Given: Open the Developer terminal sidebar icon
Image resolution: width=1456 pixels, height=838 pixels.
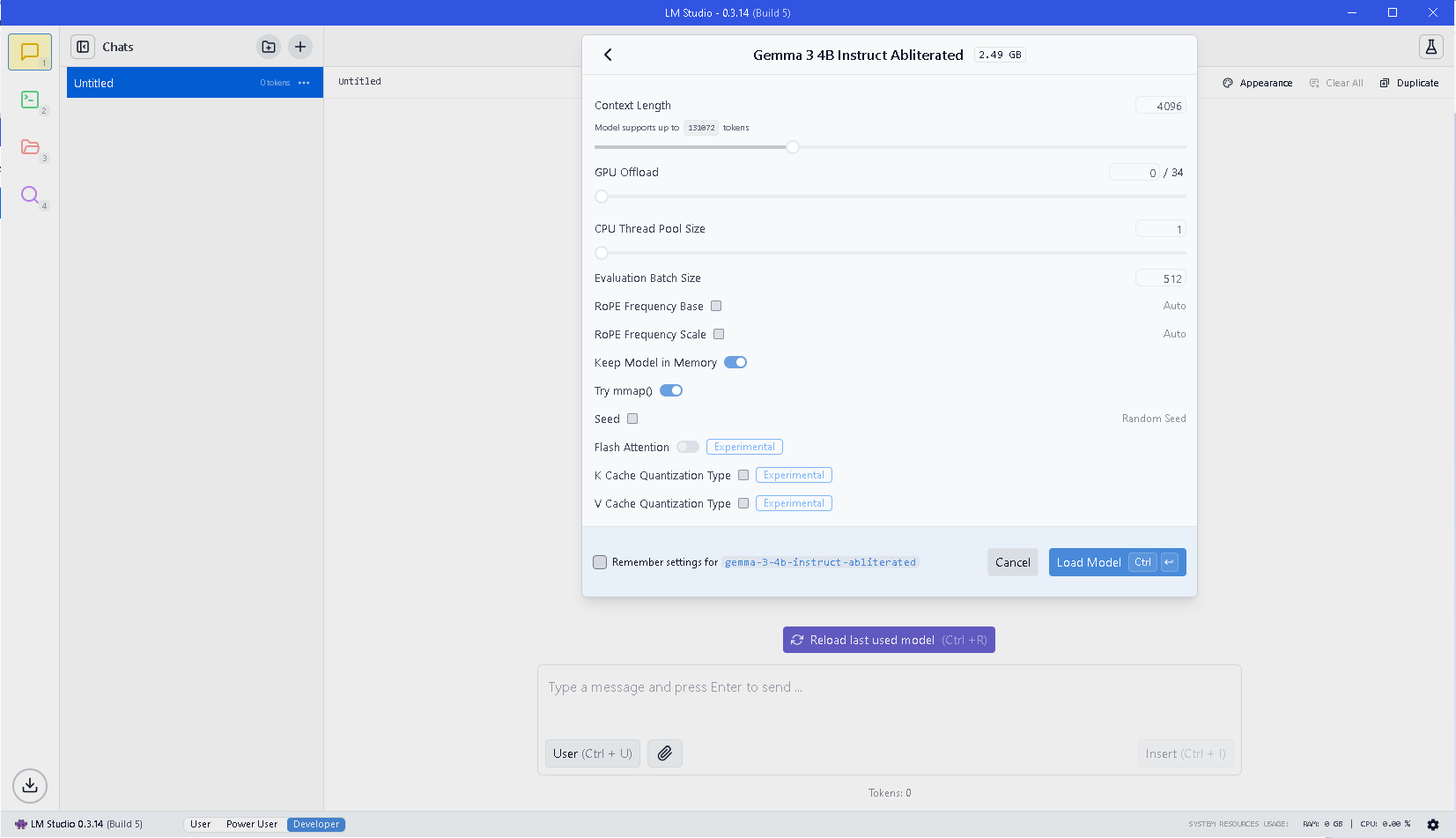Looking at the screenshot, I should coord(30,100).
